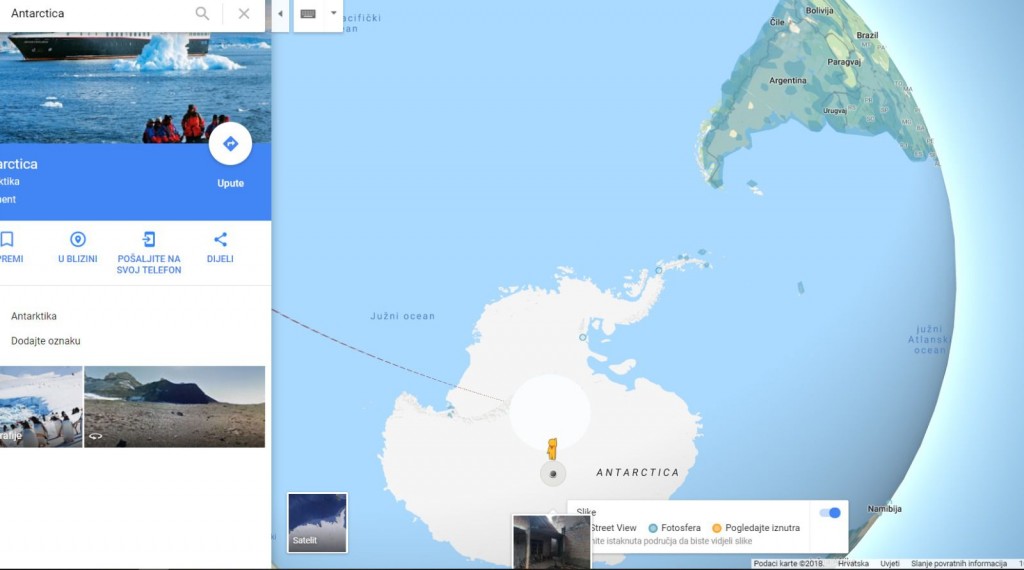Click inside the Antarctica search field
The height and width of the screenshot is (570, 1024).
coord(98,13)
